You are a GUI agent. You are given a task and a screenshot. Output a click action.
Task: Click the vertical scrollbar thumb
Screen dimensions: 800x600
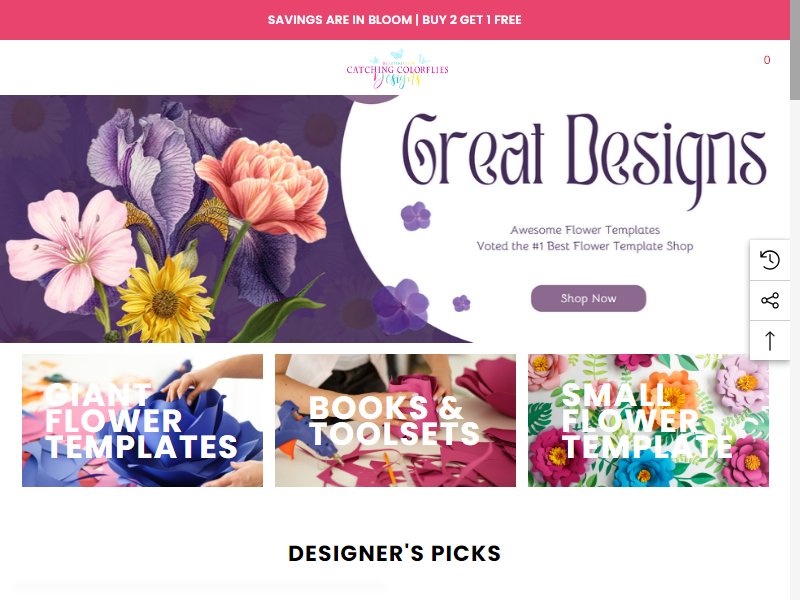[x=795, y=50]
